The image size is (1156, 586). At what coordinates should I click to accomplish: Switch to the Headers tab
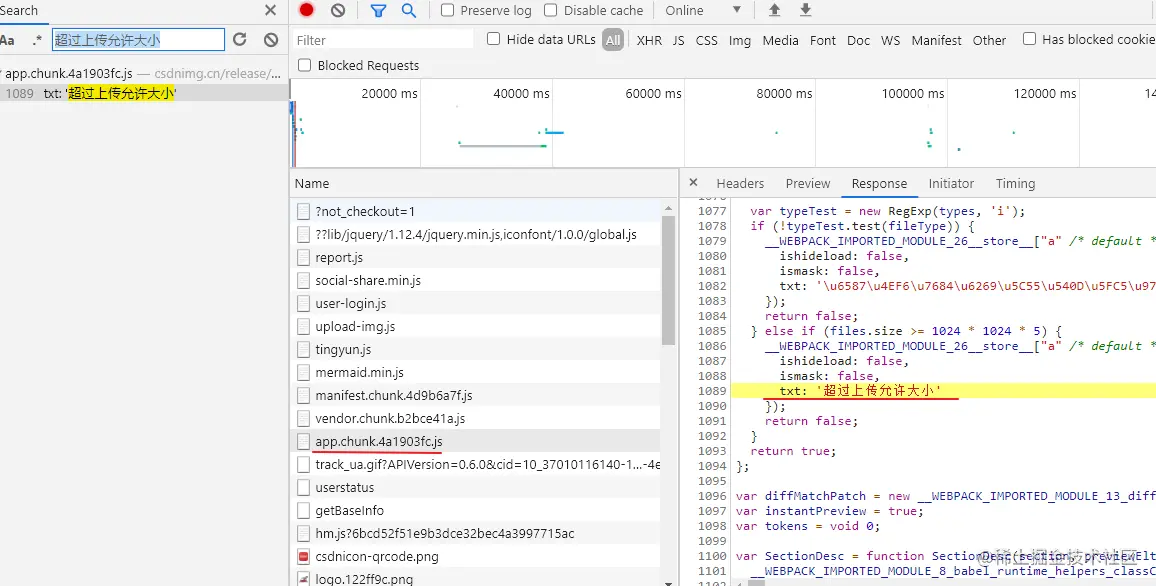click(x=739, y=184)
